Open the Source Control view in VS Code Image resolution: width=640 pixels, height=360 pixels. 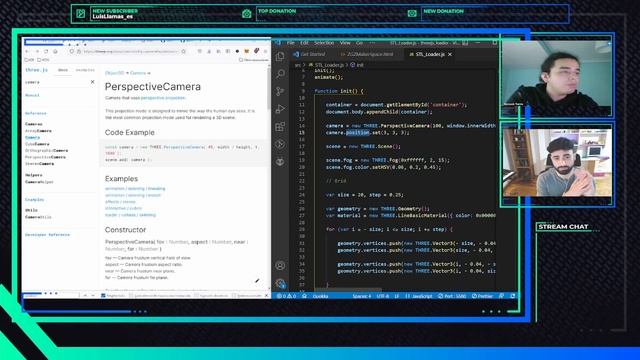tap(280, 91)
